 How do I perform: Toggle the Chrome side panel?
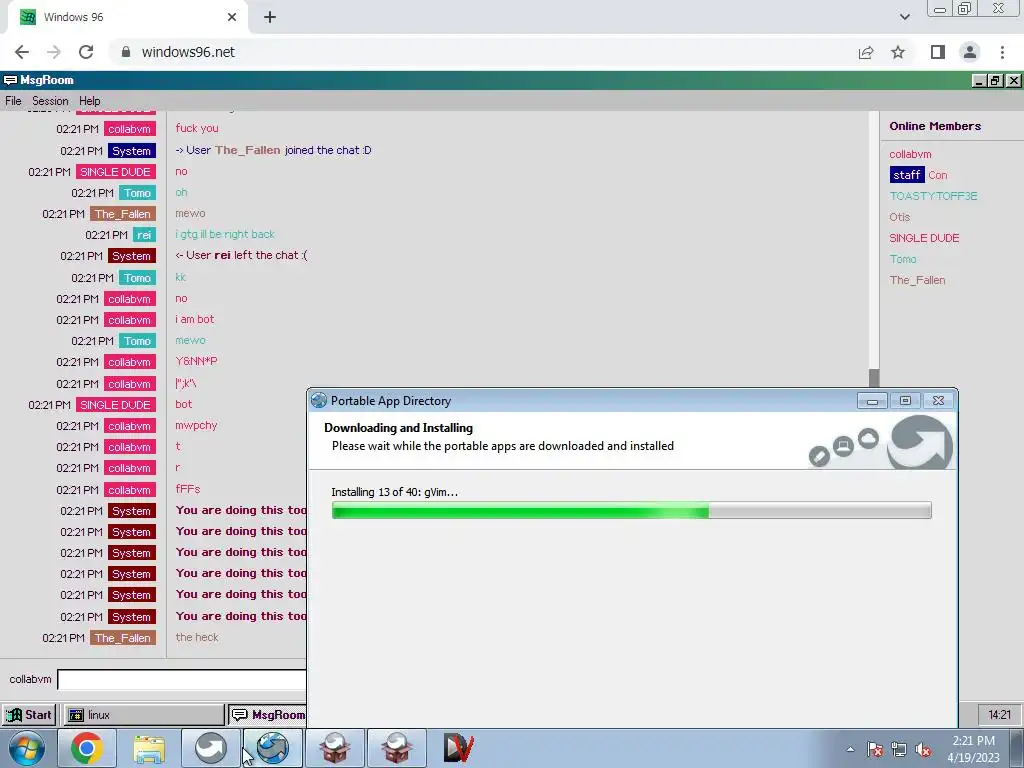pos(938,52)
